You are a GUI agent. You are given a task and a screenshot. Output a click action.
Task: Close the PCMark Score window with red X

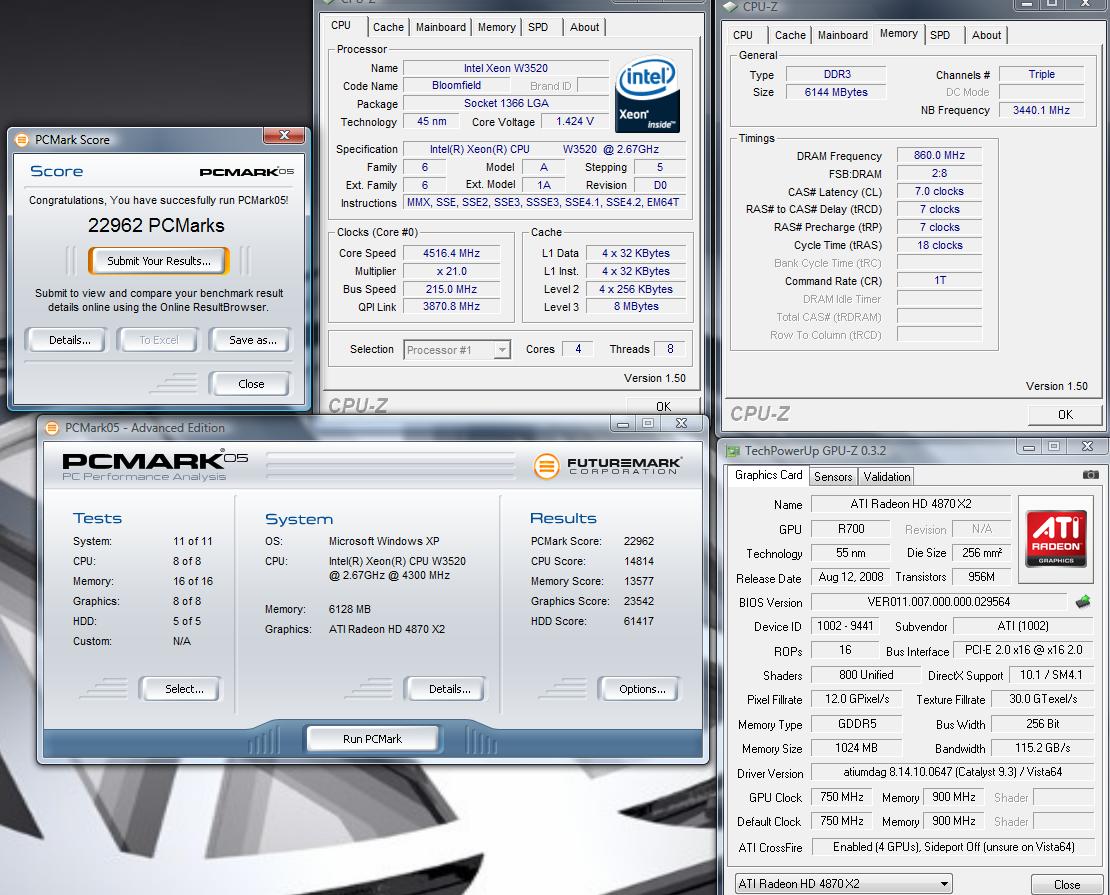pyautogui.click(x=284, y=135)
